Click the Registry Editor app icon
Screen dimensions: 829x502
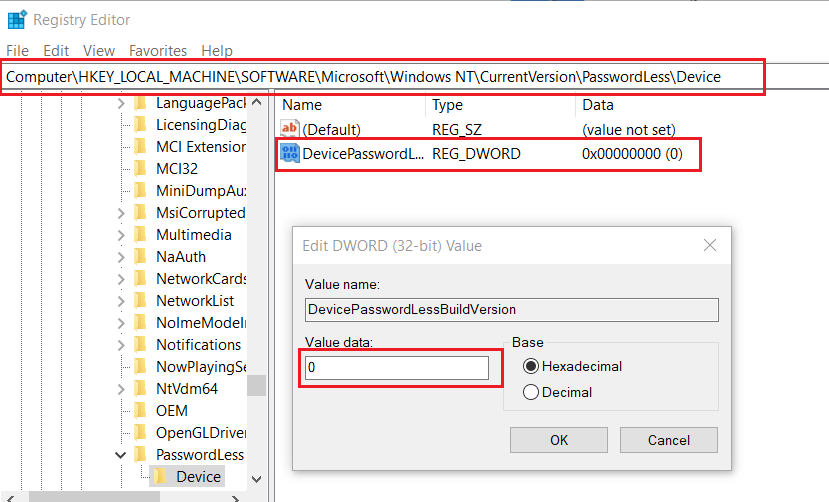tap(17, 20)
